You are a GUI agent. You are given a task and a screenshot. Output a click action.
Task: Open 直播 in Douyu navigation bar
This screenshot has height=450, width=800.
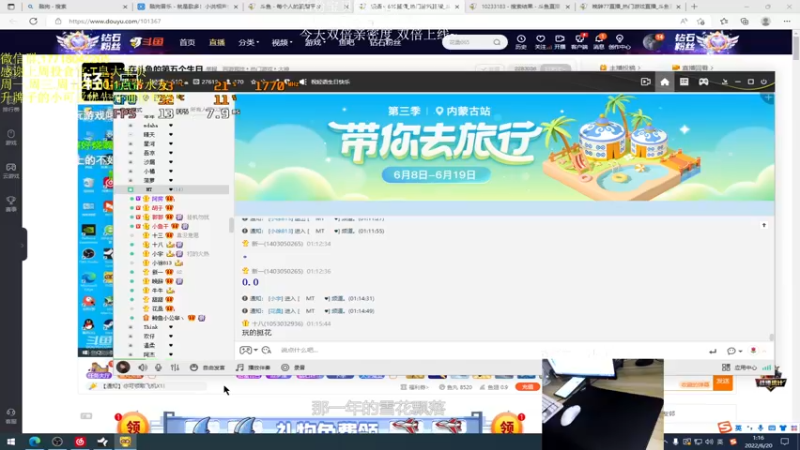pos(217,42)
